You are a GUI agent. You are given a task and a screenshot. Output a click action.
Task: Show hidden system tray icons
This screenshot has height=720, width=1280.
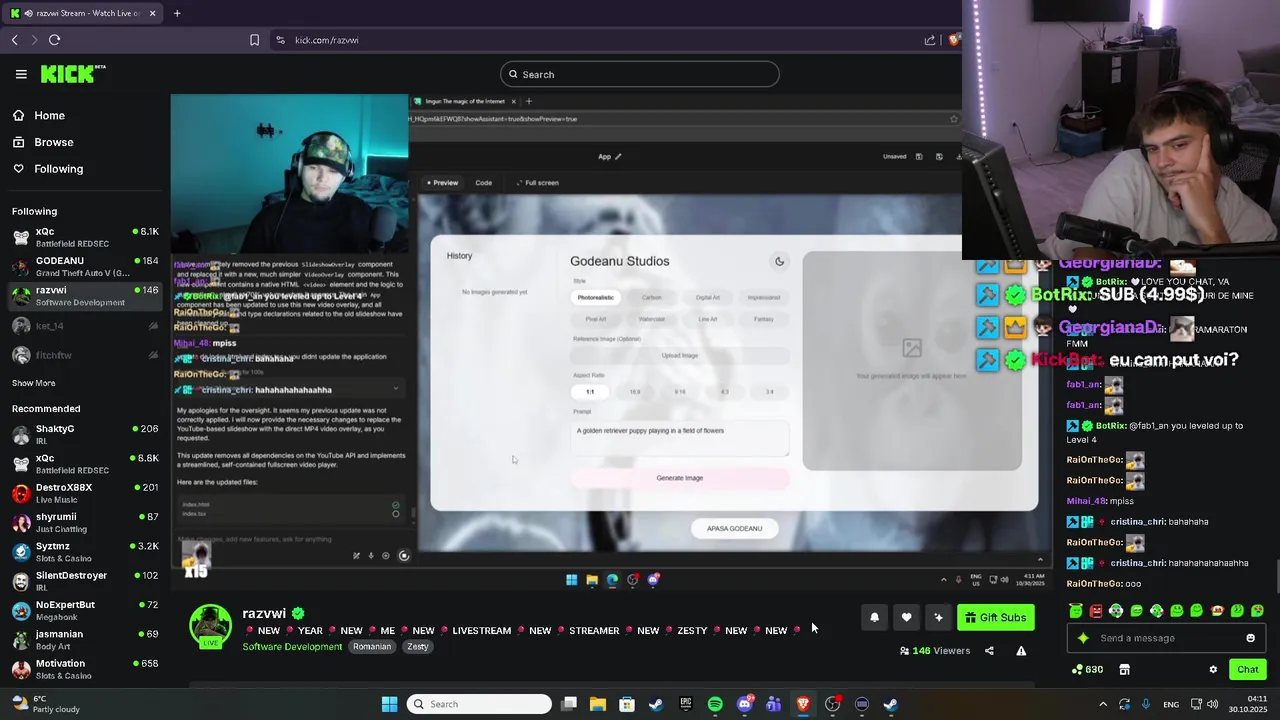click(x=1103, y=704)
